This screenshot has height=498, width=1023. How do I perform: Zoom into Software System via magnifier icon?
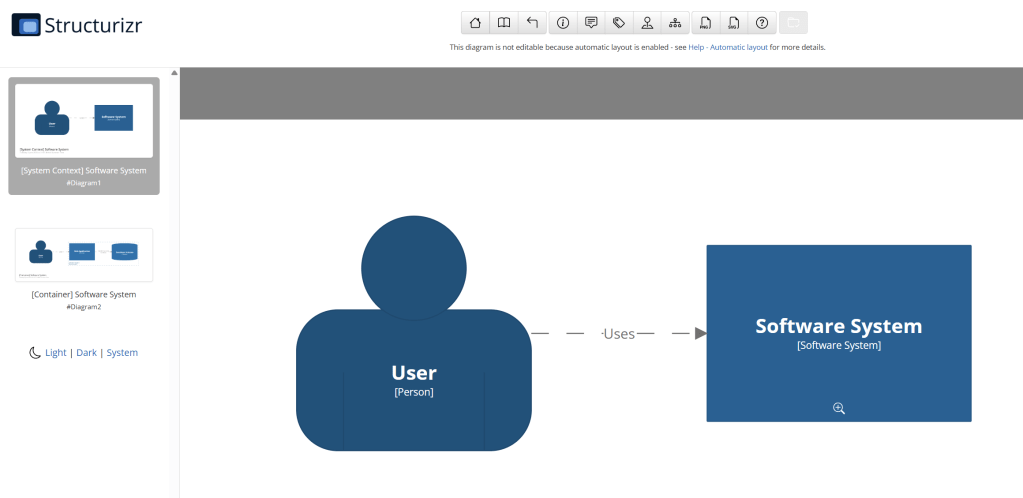tap(839, 408)
